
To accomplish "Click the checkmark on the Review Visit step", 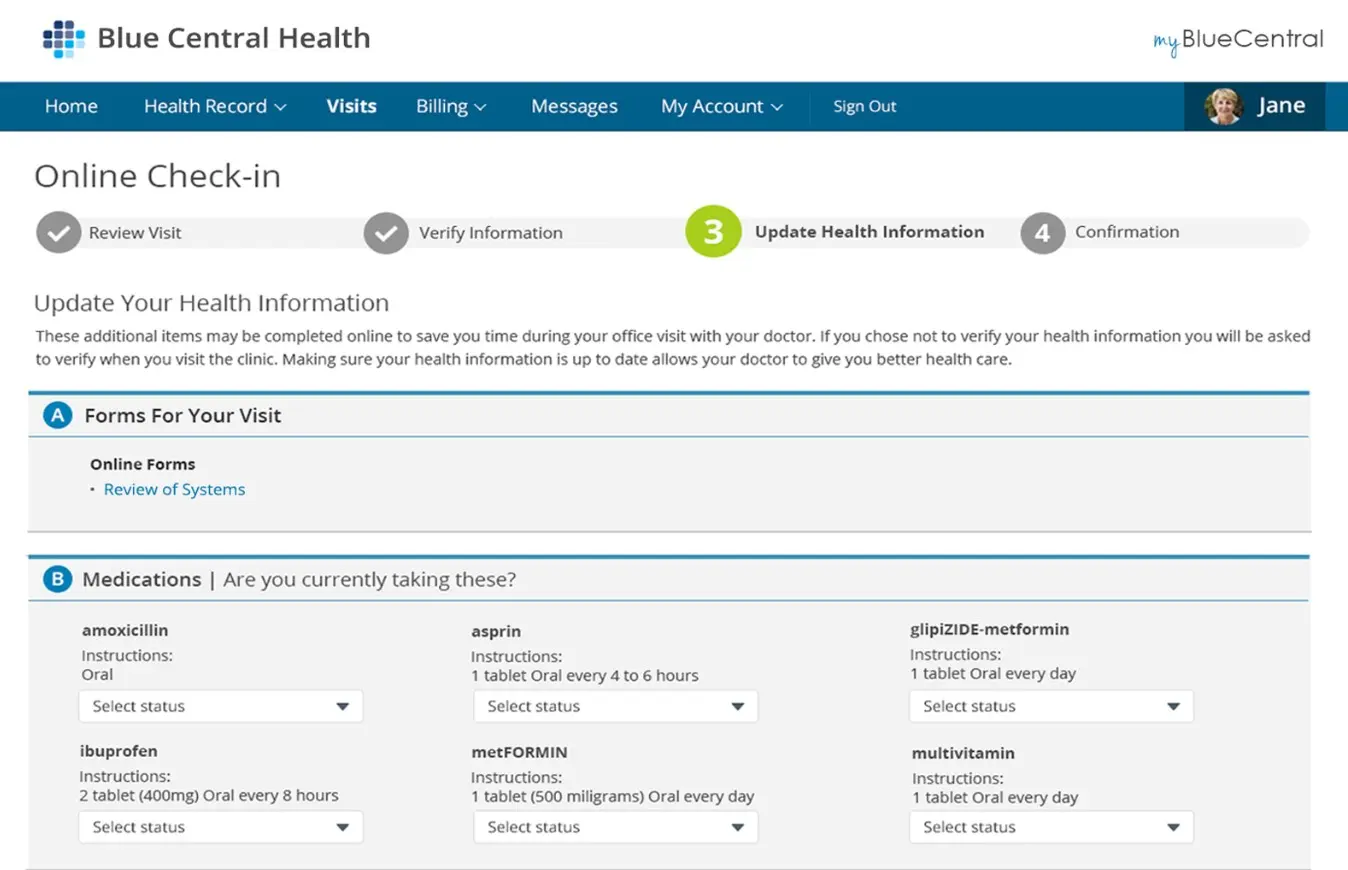I will click(x=58, y=232).
